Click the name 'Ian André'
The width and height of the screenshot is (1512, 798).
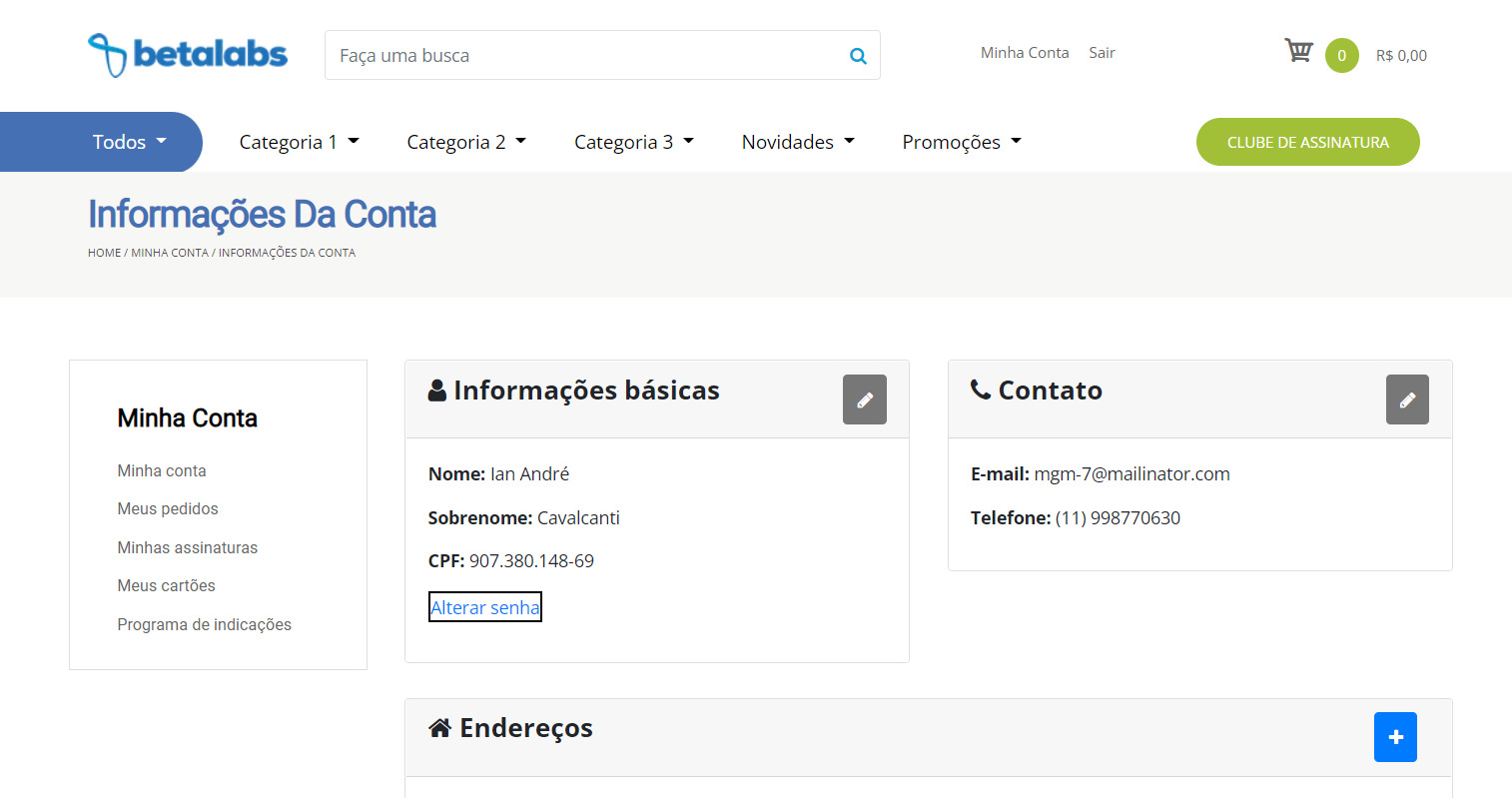[x=529, y=474]
